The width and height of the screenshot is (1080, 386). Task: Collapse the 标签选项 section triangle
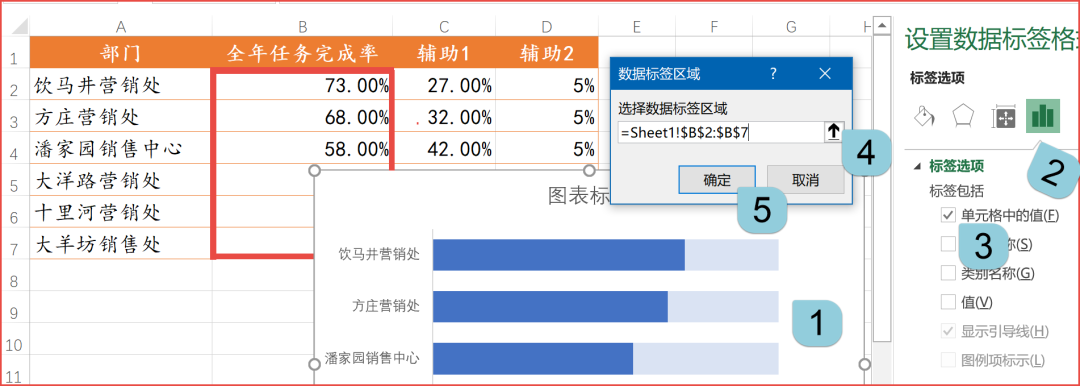tap(917, 166)
